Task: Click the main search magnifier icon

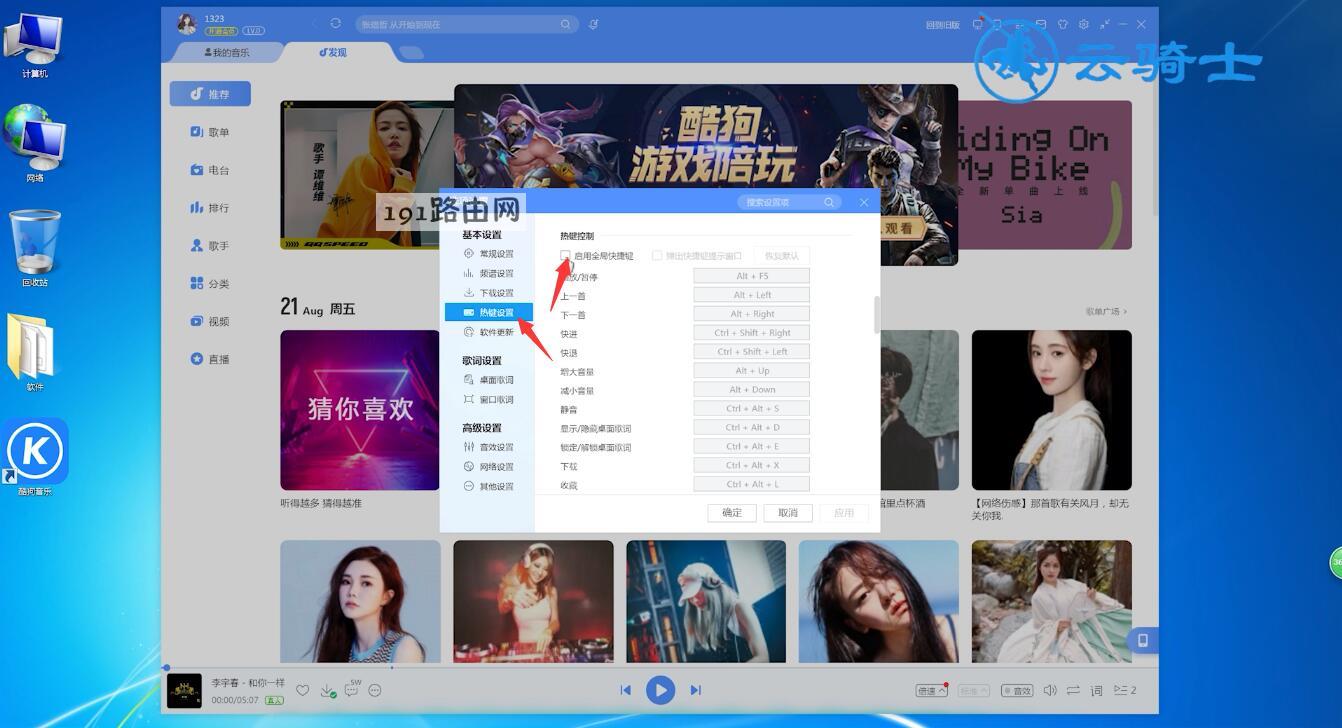Action: [566, 24]
